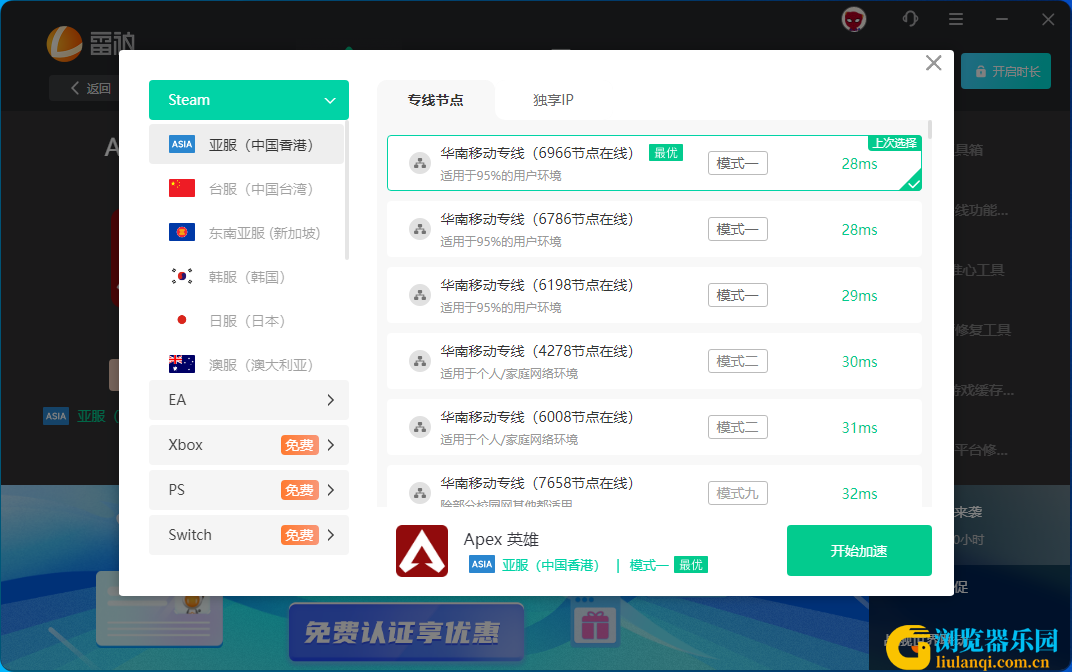Expand the Xbox platform section
This screenshot has height=672, width=1072.
[x=249, y=445]
